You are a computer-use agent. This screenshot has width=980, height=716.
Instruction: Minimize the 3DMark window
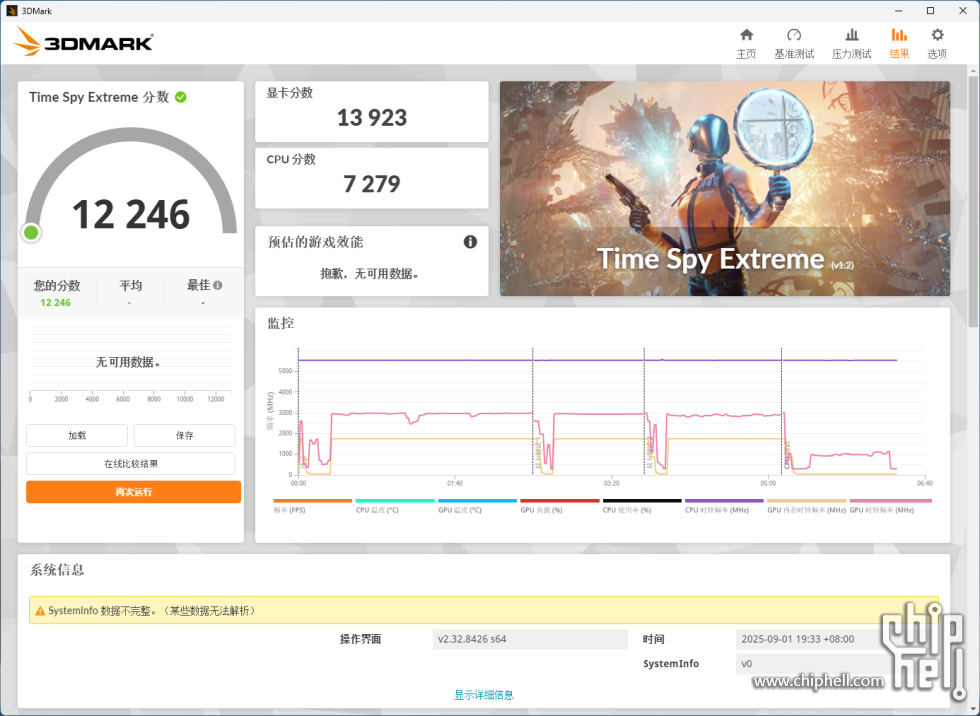(x=899, y=11)
